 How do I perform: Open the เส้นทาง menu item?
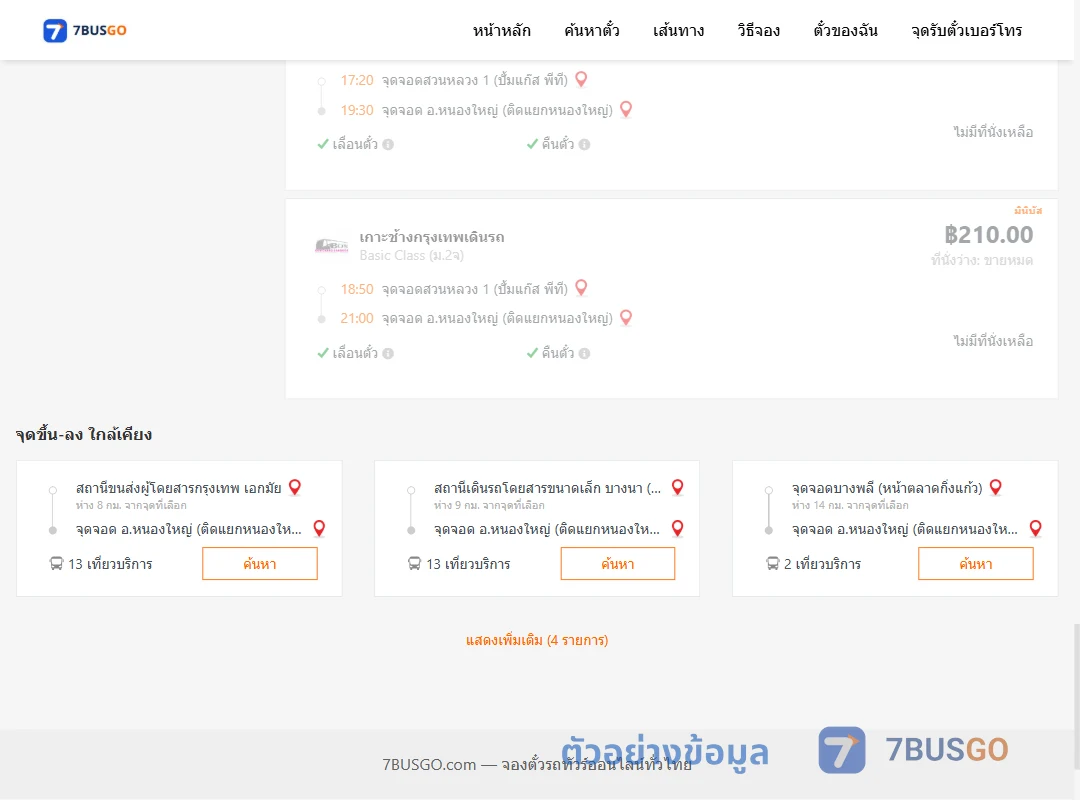678,30
